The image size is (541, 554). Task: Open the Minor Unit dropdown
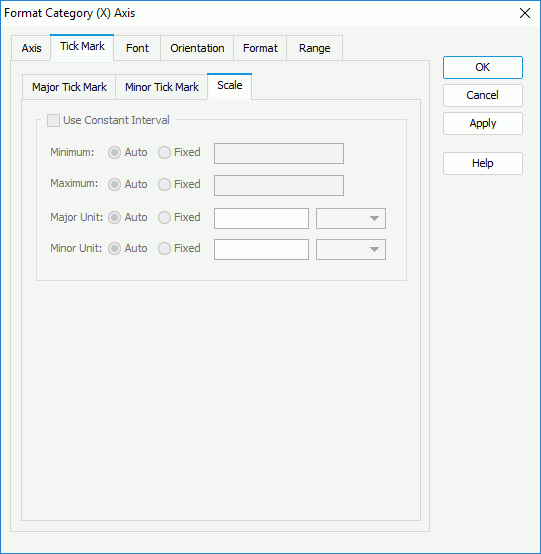pyautogui.click(x=351, y=249)
